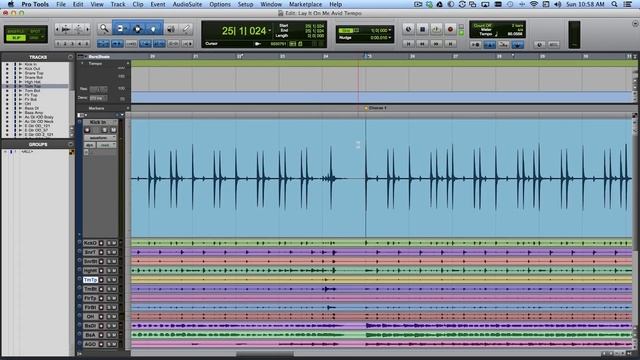Image resolution: width=640 pixels, height=360 pixels.
Task: Start playback with the Play button
Action: coord(436,29)
